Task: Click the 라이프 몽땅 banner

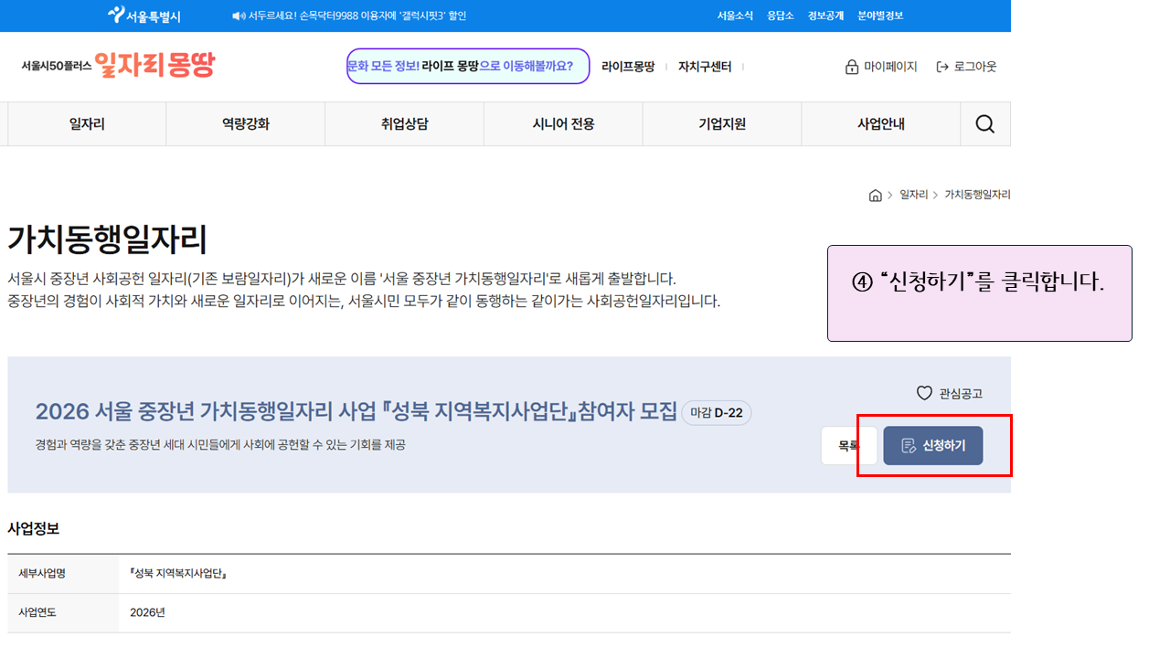Action: (x=467, y=66)
